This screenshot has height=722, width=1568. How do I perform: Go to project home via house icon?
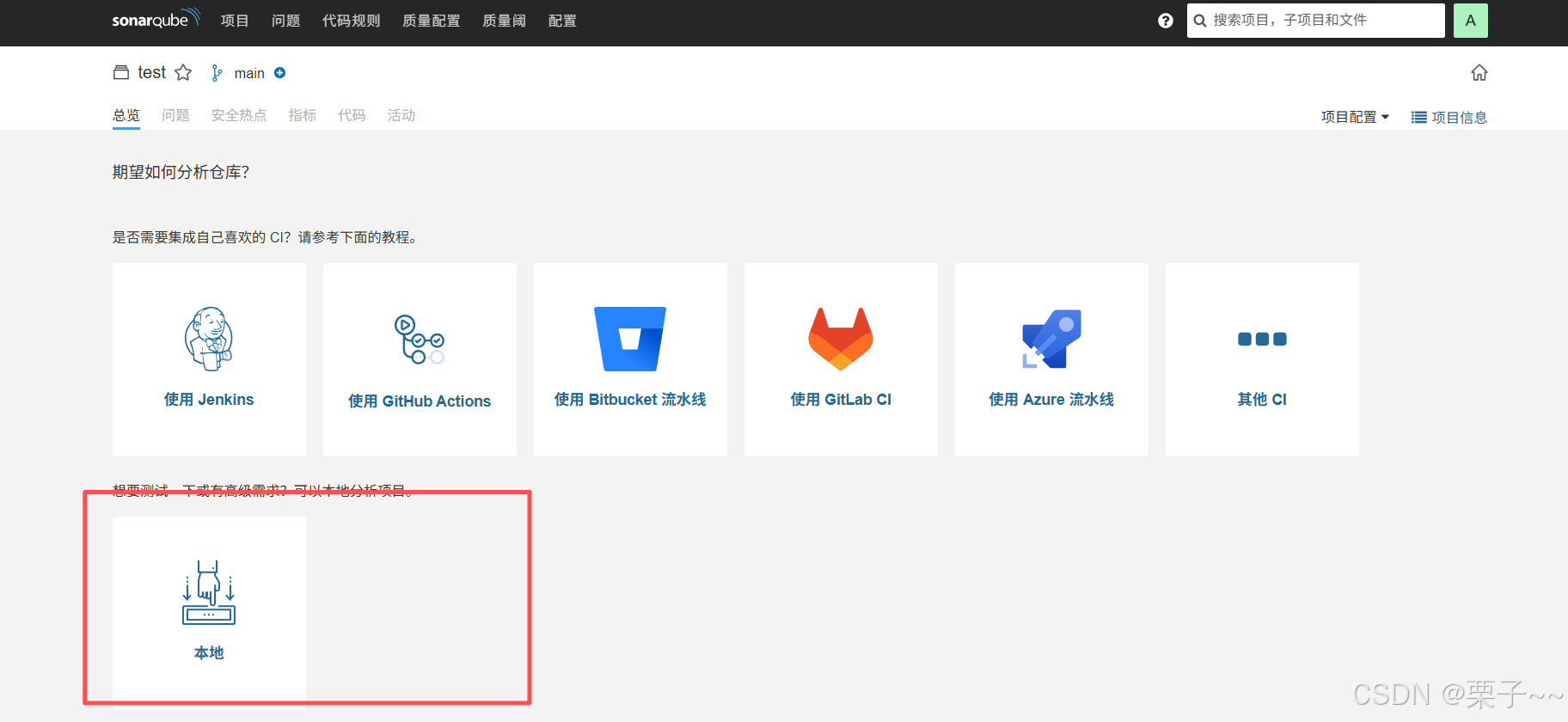pos(1479,73)
